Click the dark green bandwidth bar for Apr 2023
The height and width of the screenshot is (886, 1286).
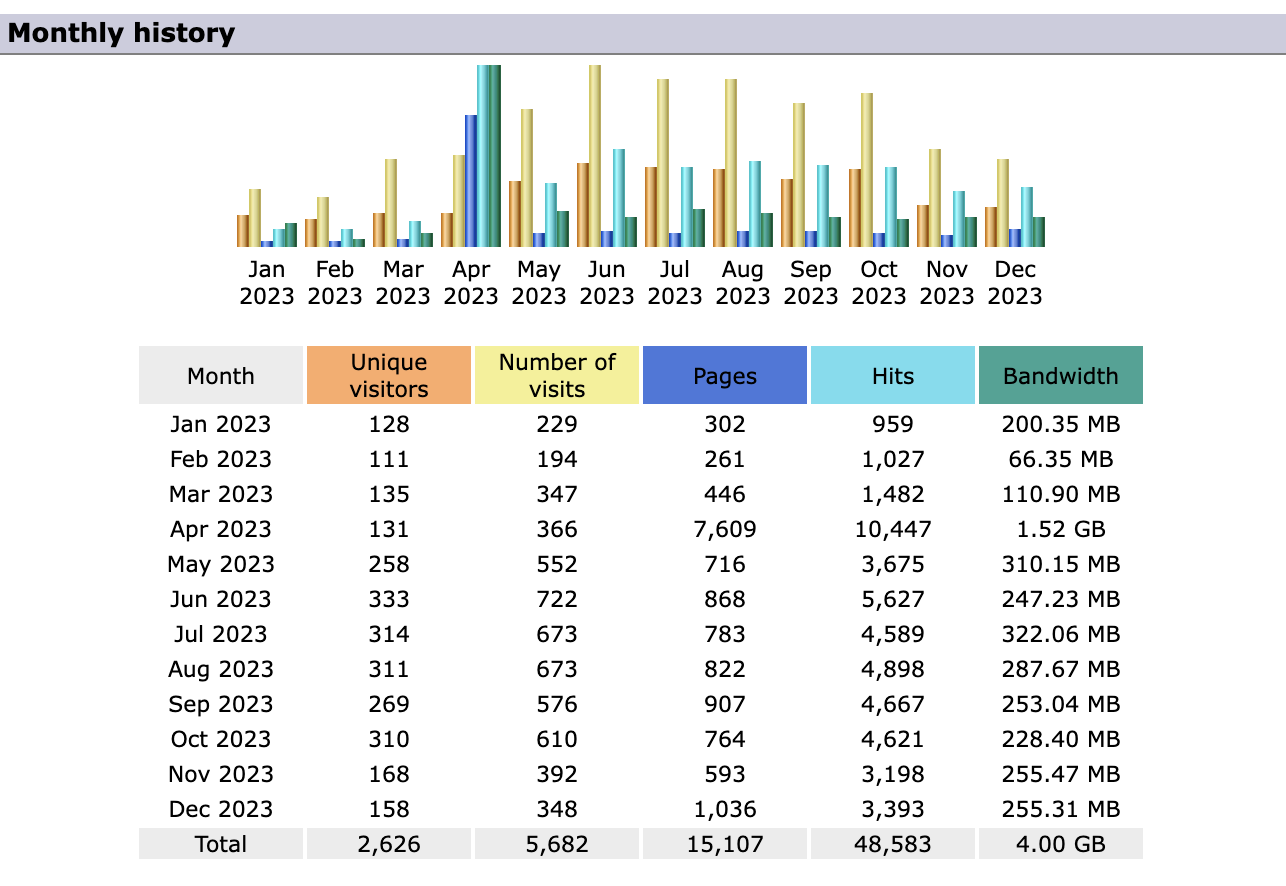click(x=495, y=155)
